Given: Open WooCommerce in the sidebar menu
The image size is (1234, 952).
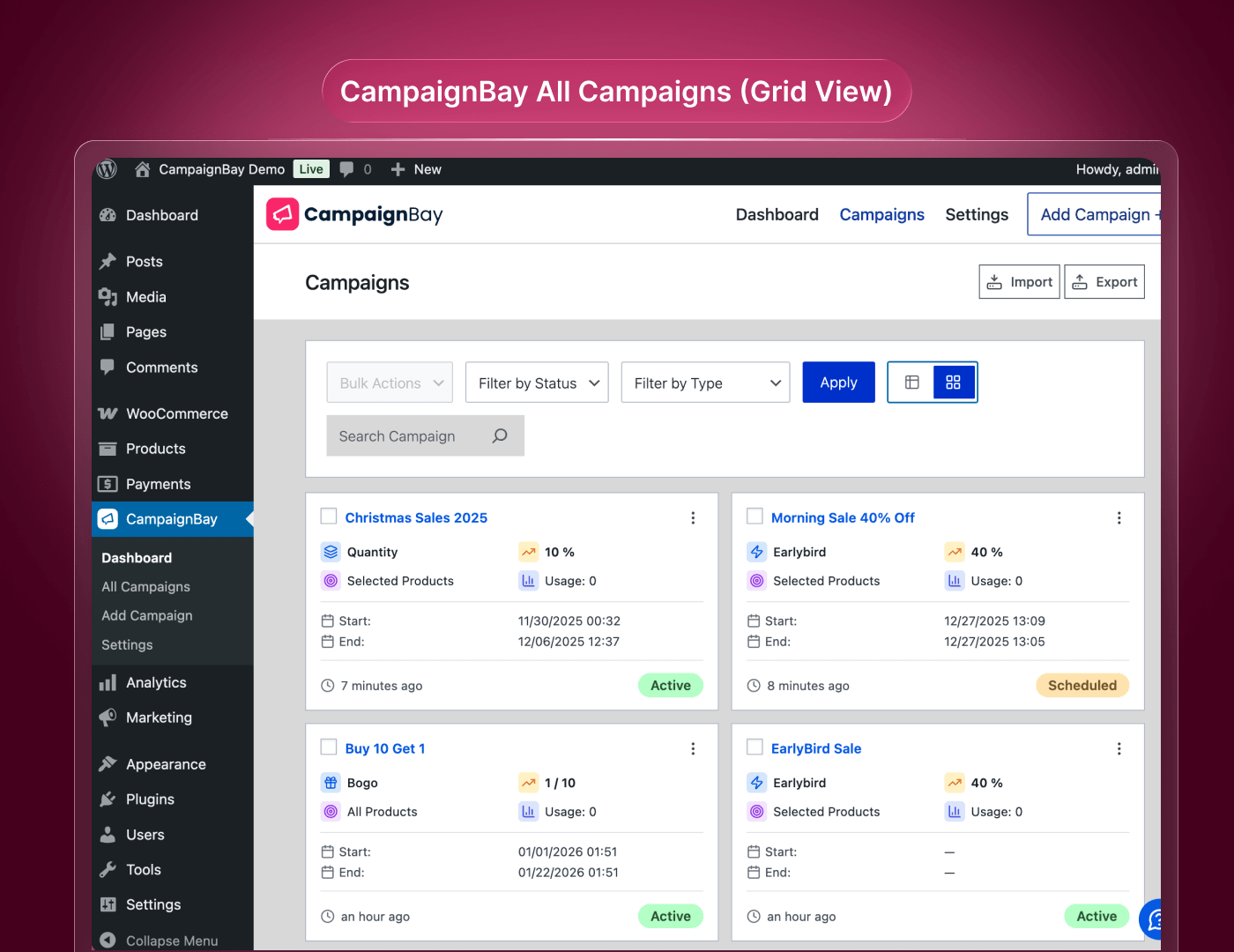Looking at the screenshot, I should 176,413.
